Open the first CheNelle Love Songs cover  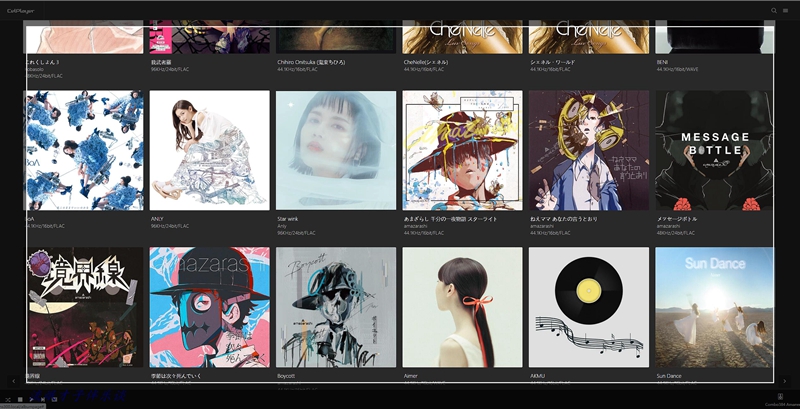point(462,37)
